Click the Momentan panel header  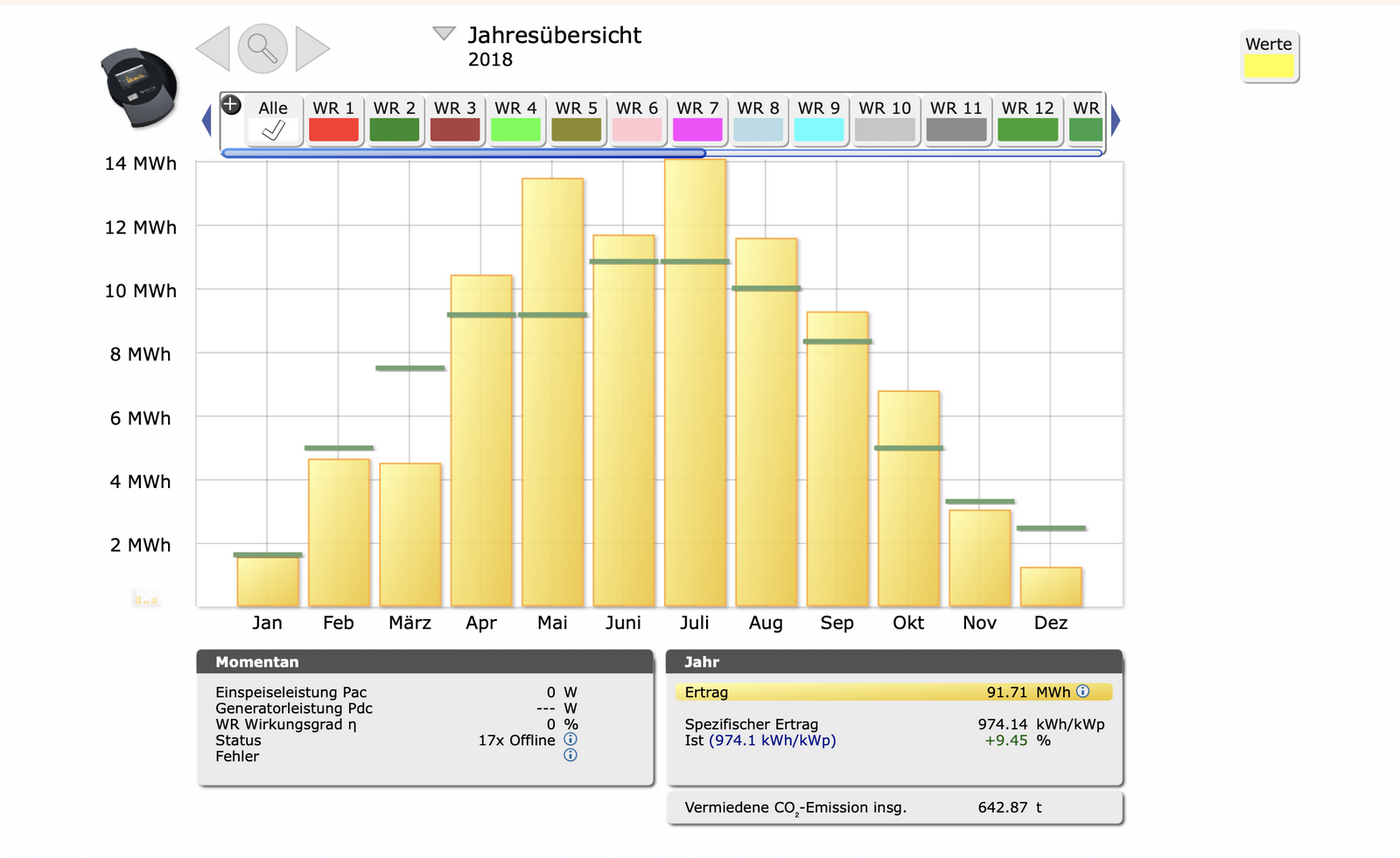coord(425,661)
